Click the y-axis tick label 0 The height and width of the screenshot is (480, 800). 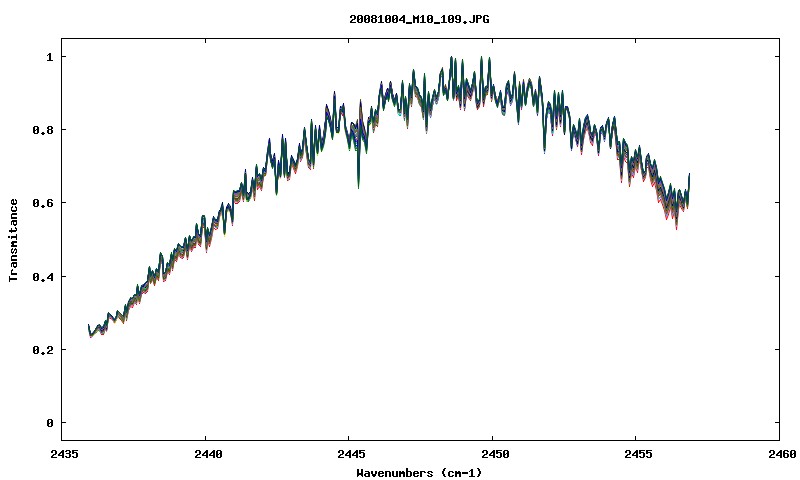pyautogui.click(x=49, y=423)
